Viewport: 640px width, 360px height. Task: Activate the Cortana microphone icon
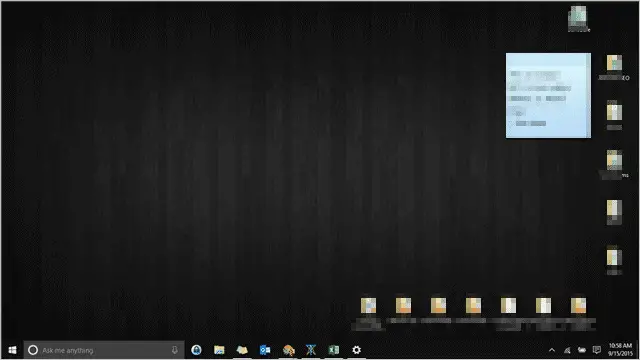pos(175,350)
